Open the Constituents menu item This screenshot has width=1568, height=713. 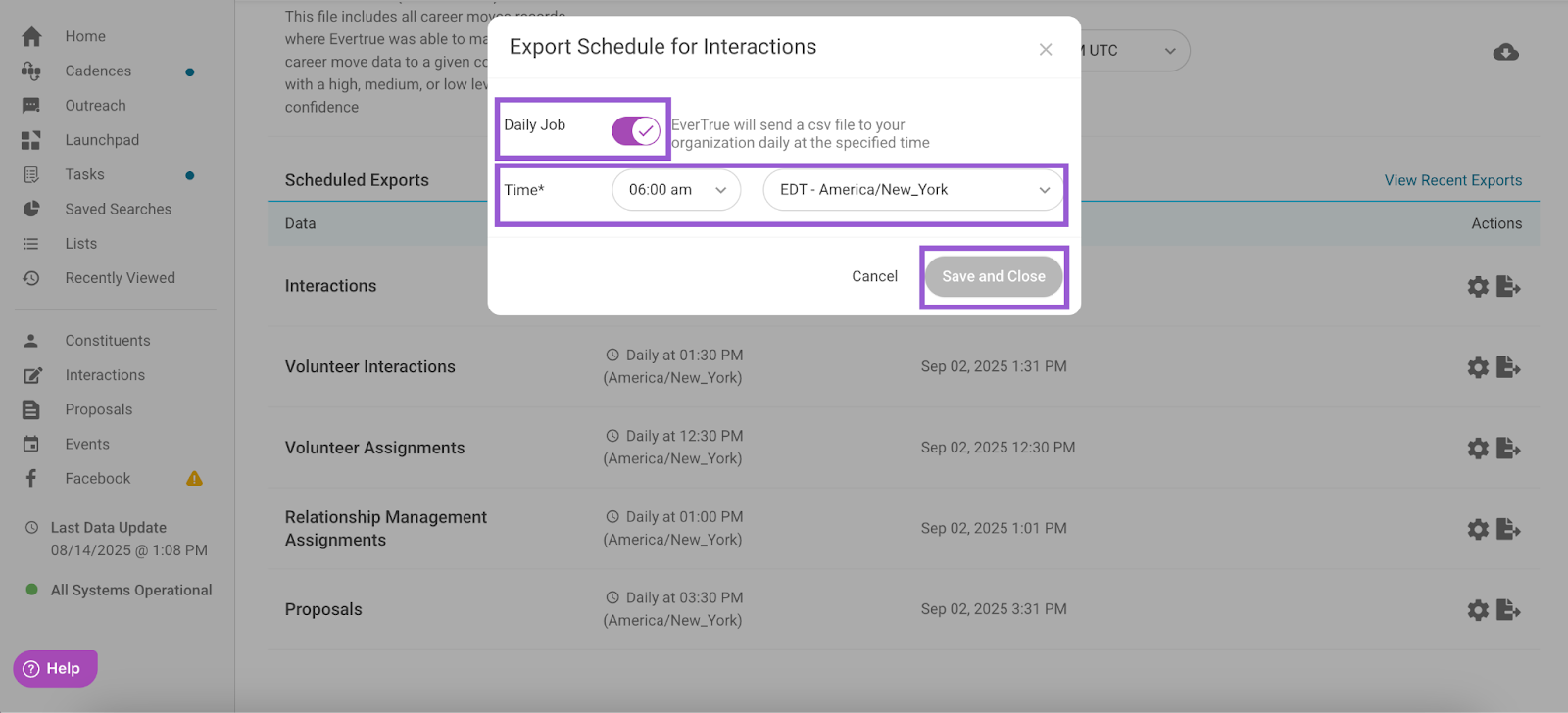point(107,341)
